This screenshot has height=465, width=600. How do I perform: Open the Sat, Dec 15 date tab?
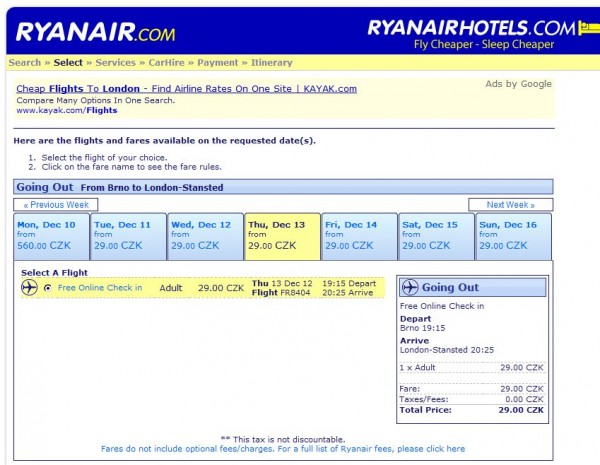(436, 237)
